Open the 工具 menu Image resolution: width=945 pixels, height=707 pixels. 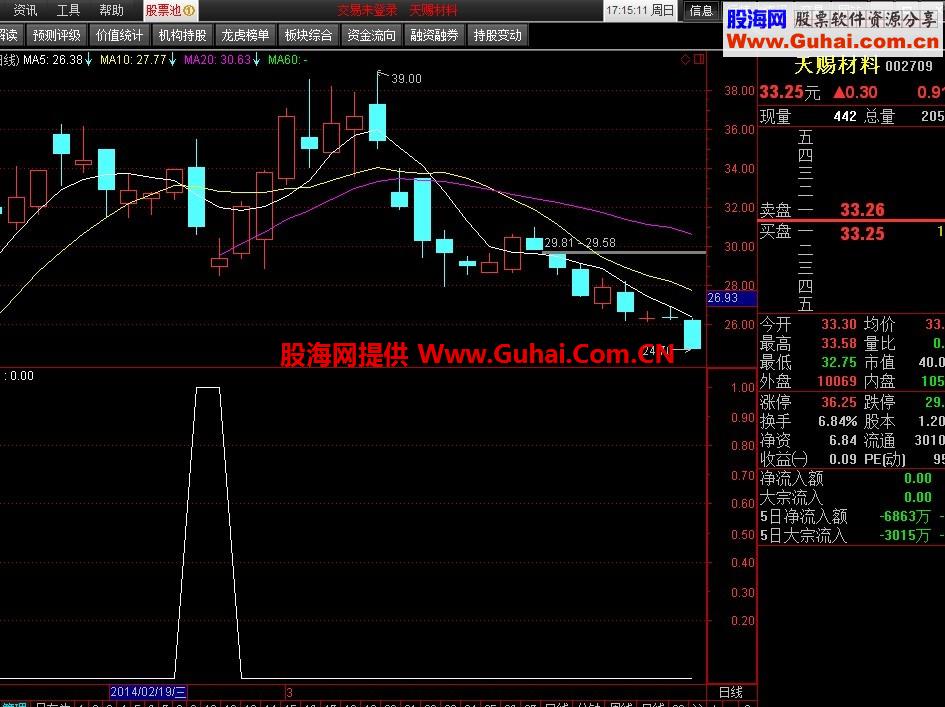tap(68, 10)
